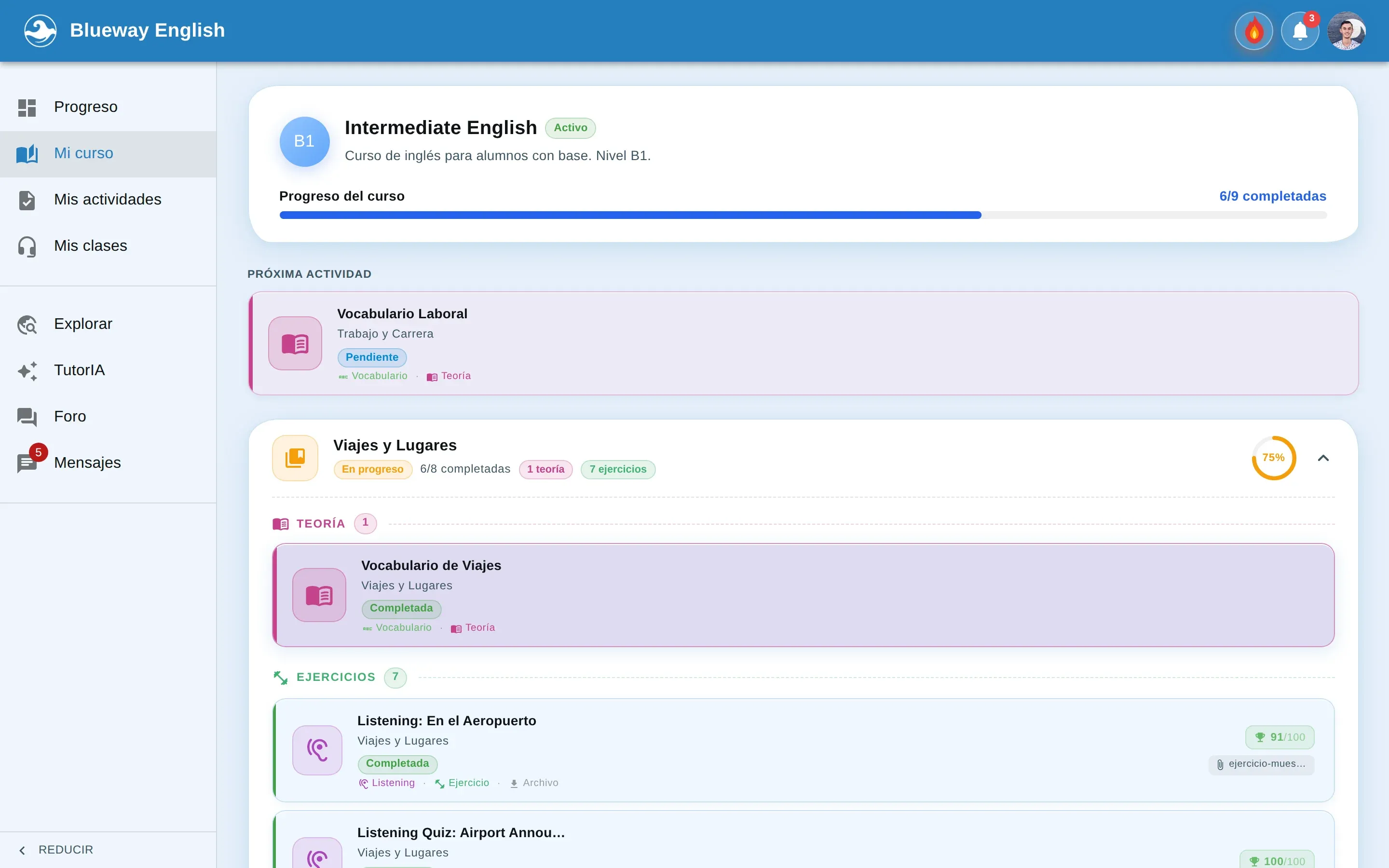Screen dimensions: 1389x868
Task: Open the Vocabulario Laboral next activity card
Action: point(803,343)
